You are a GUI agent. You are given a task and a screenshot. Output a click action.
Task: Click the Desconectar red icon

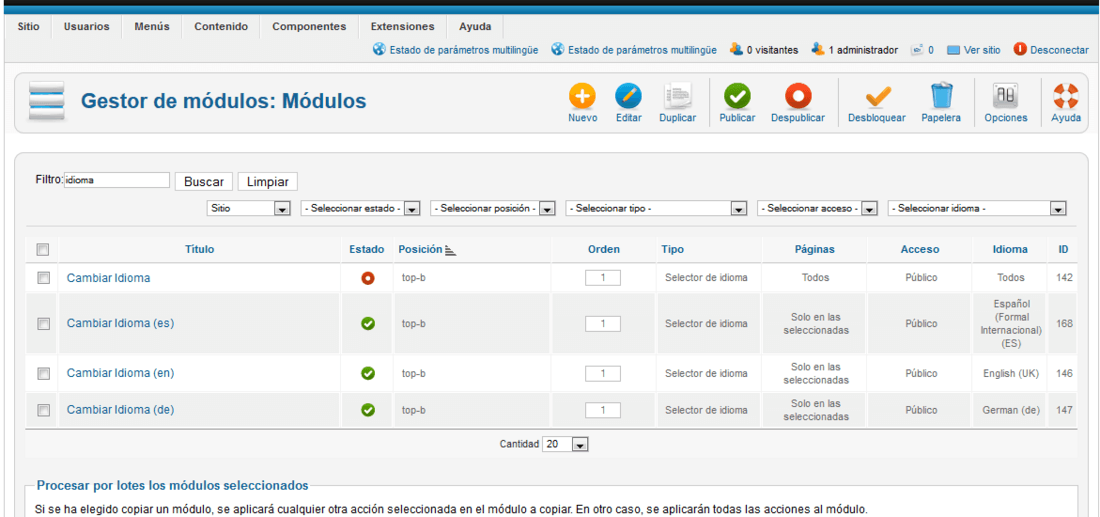point(1020,50)
